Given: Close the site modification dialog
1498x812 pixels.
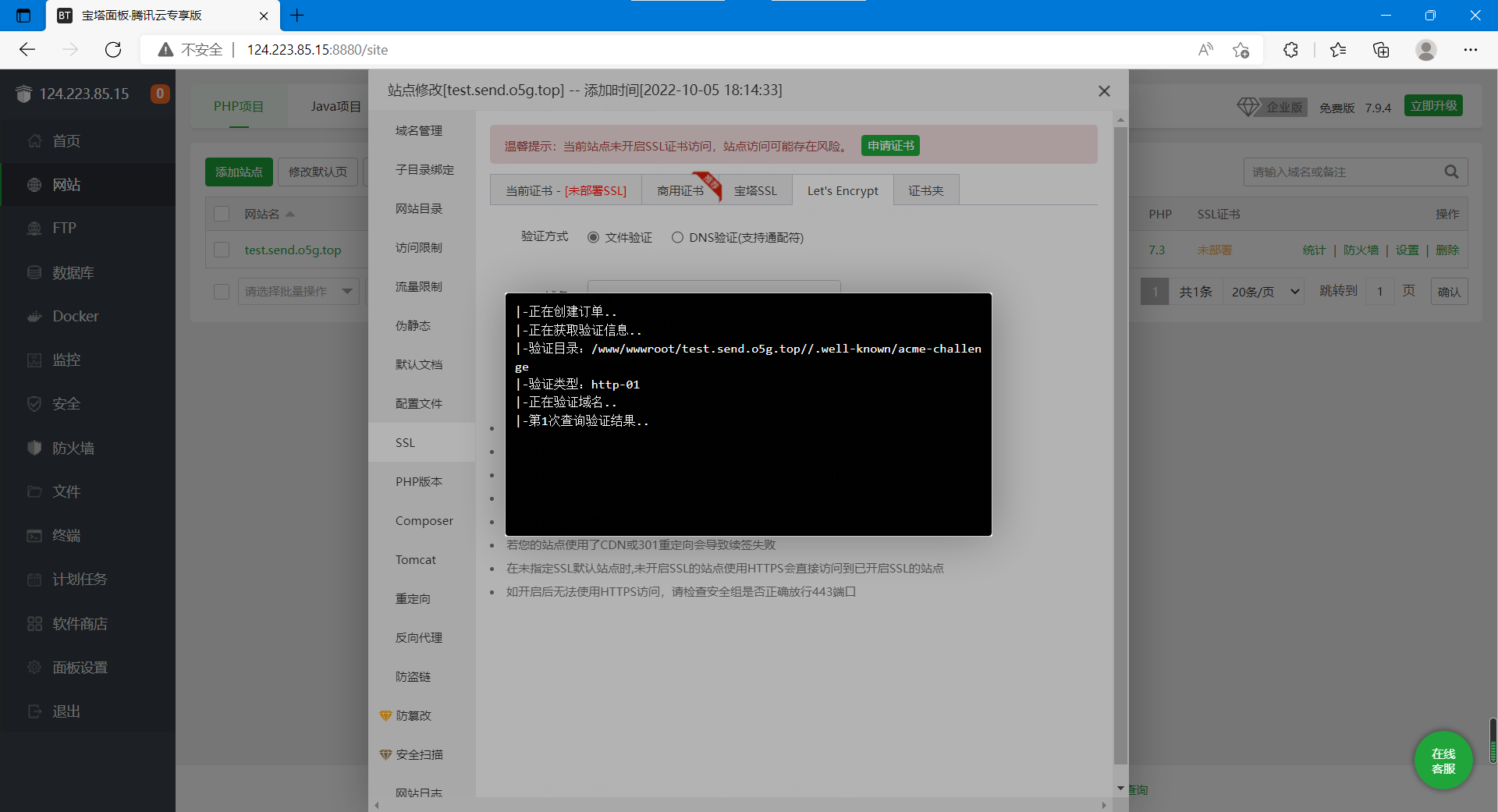Looking at the screenshot, I should (1104, 91).
